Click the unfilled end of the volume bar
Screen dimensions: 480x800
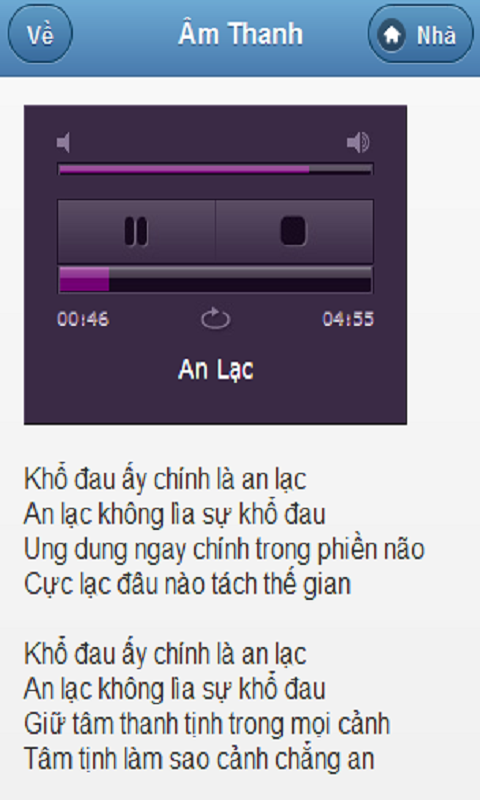[x=341, y=169]
